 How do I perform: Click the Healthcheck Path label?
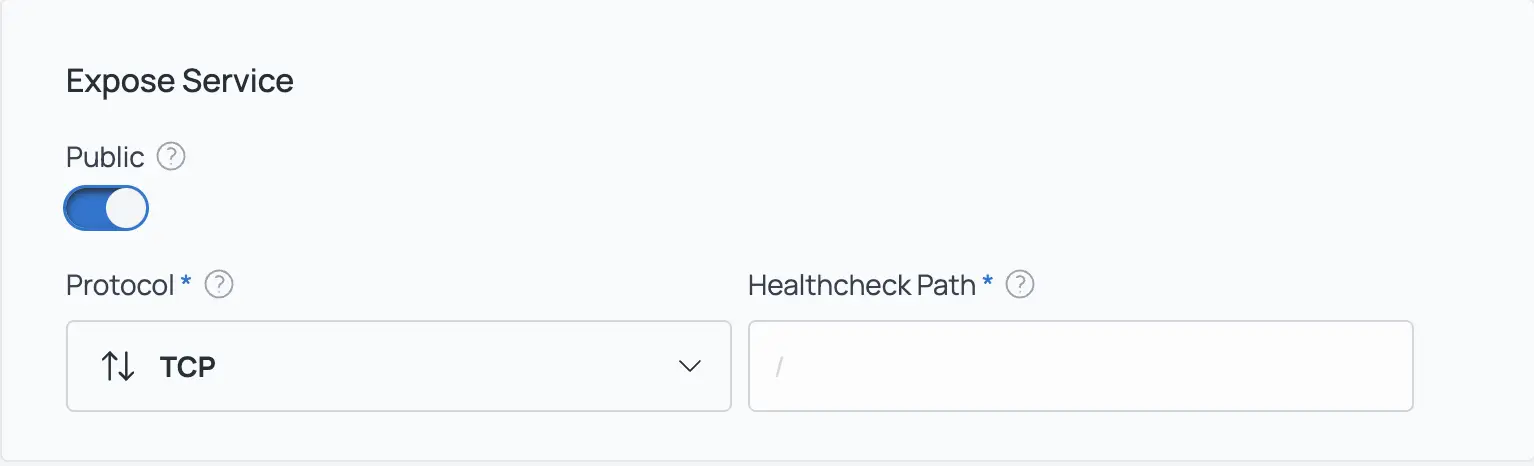[861, 285]
